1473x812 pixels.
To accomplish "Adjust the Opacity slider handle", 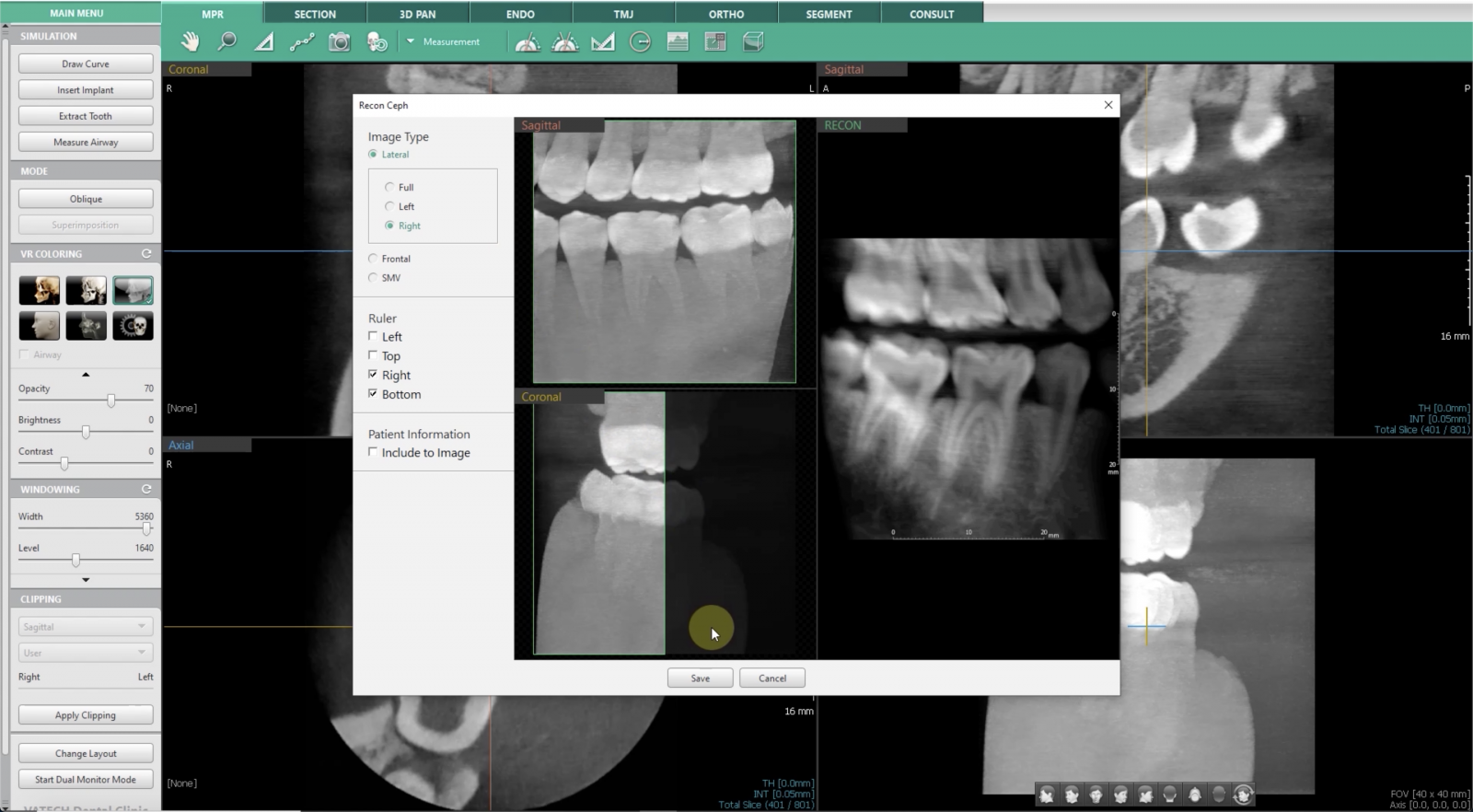I will tap(111, 400).
